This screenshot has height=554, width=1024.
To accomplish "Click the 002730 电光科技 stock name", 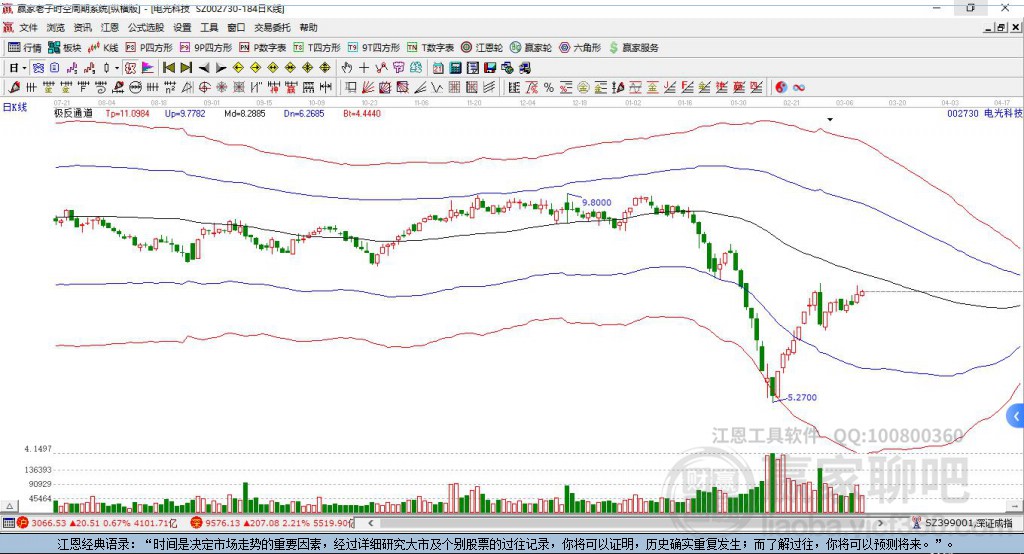I will [x=984, y=113].
